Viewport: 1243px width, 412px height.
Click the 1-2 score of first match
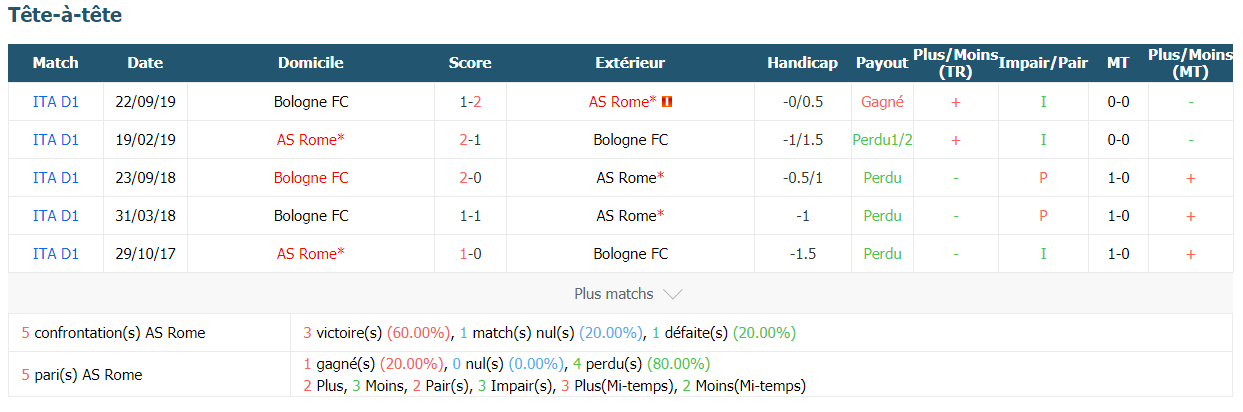(x=470, y=102)
